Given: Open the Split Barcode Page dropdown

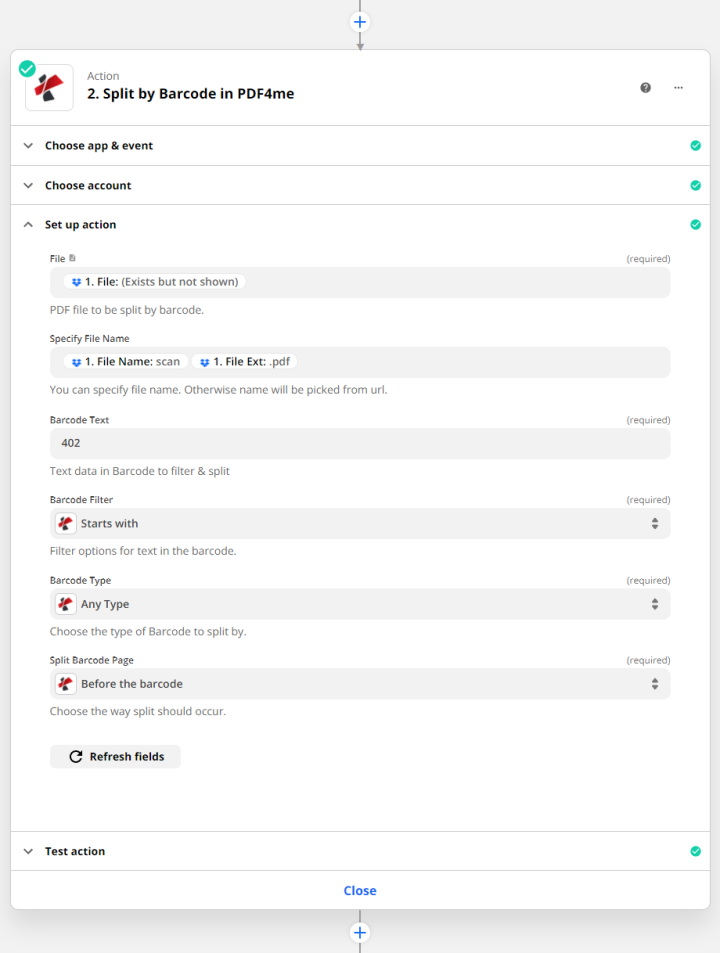Looking at the screenshot, I should coord(360,684).
